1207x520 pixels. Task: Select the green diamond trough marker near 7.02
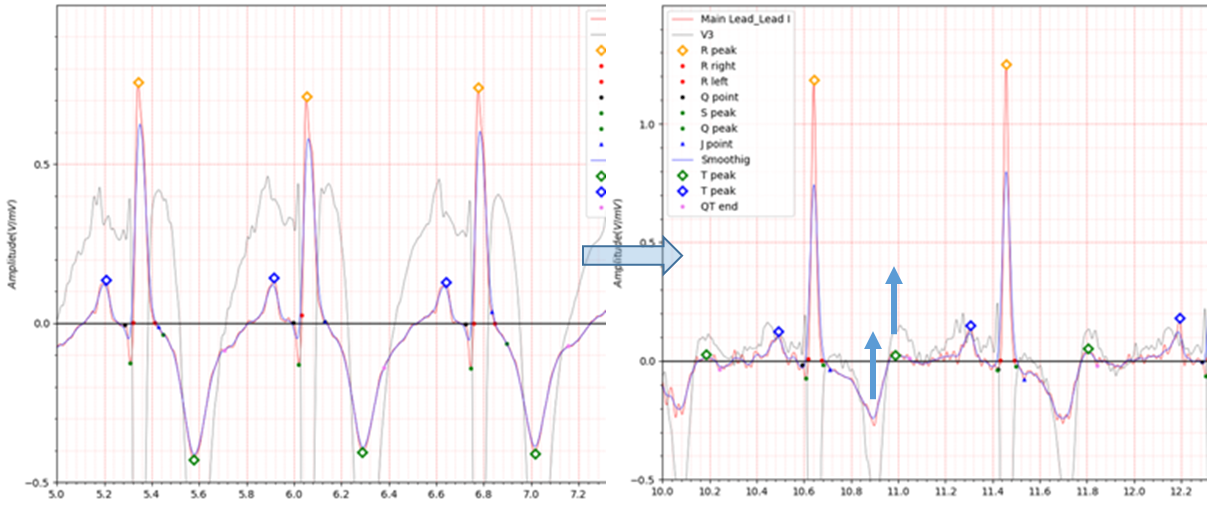(x=535, y=454)
